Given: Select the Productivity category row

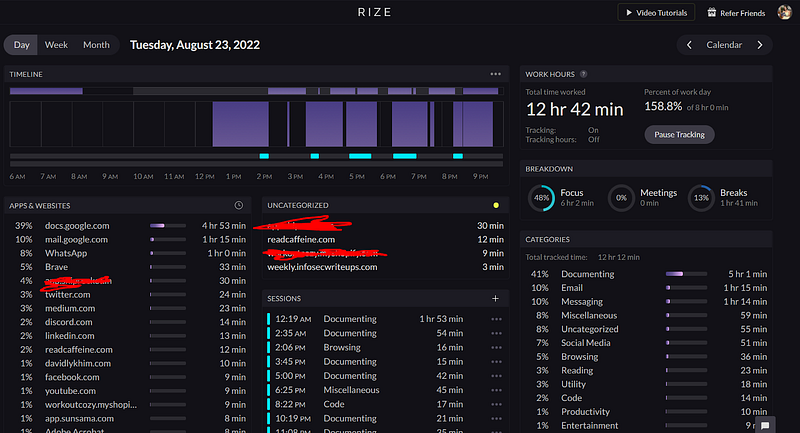Looking at the screenshot, I should pos(646,412).
